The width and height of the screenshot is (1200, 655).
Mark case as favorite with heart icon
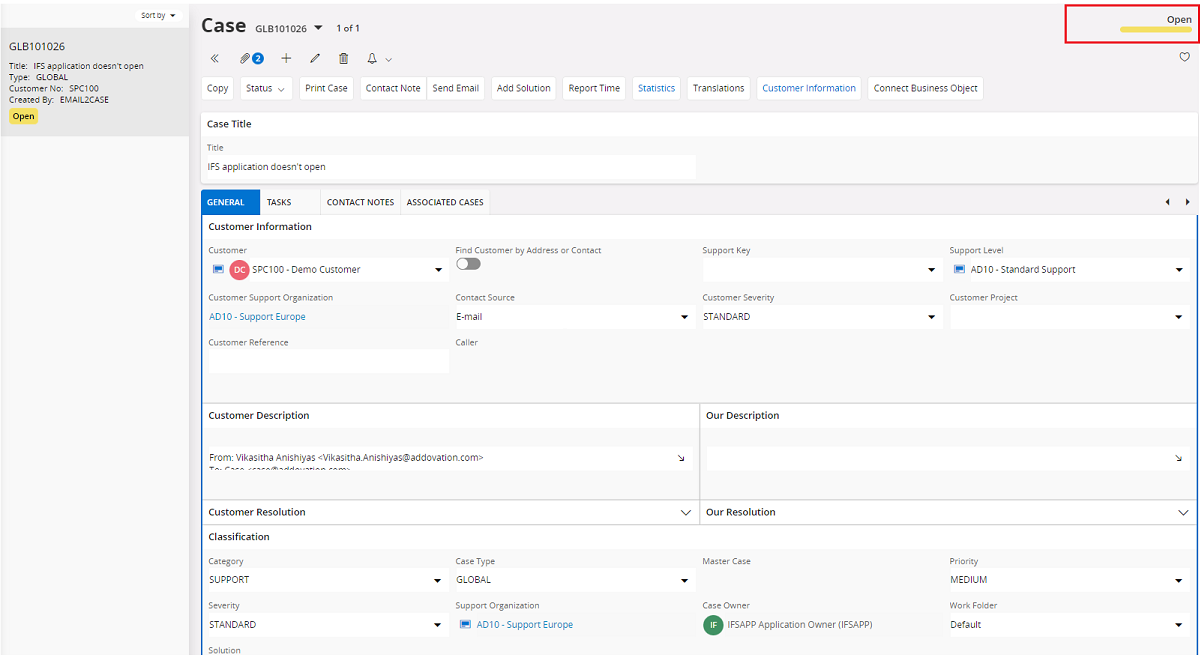tap(1185, 58)
